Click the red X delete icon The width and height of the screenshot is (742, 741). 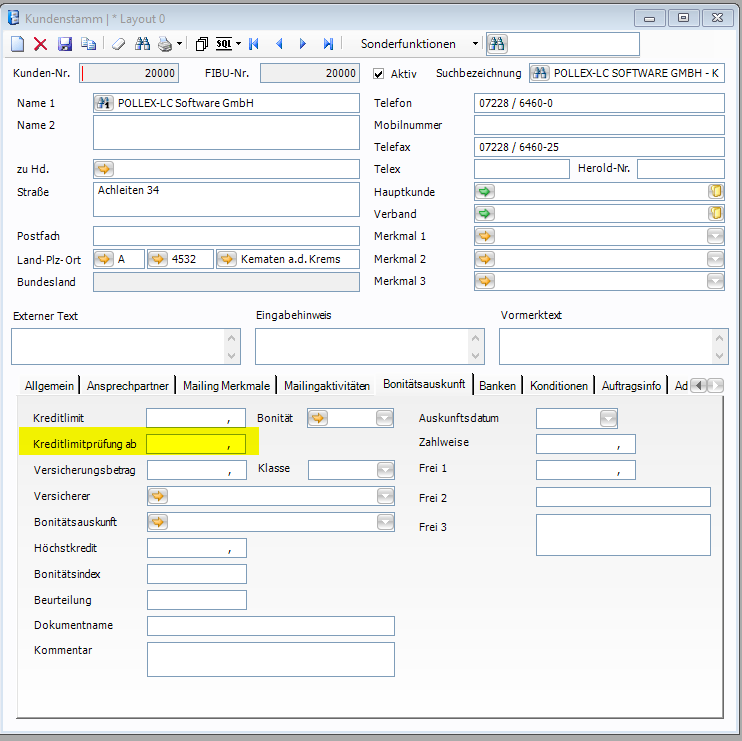pos(41,44)
